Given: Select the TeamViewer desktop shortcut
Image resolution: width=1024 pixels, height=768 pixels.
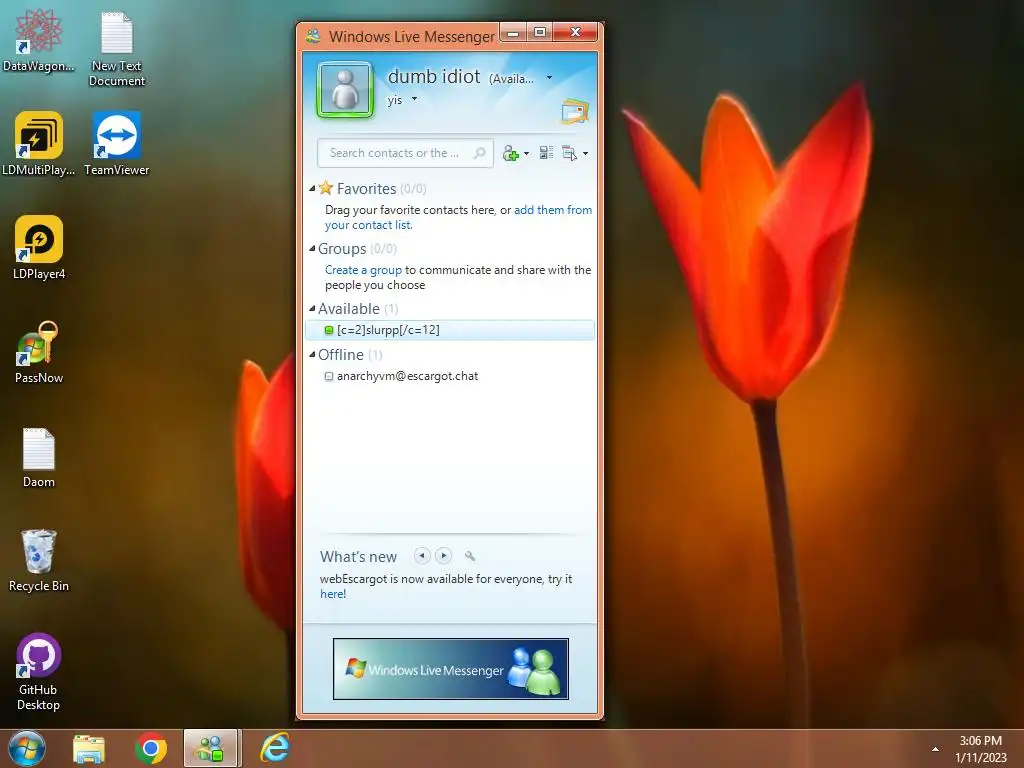Looking at the screenshot, I should (x=117, y=144).
